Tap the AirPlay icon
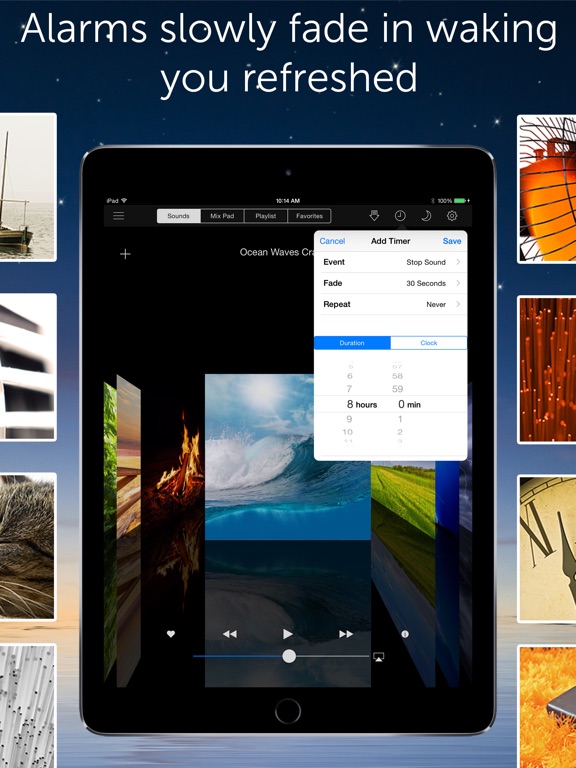This screenshot has height=768, width=576. [x=379, y=657]
